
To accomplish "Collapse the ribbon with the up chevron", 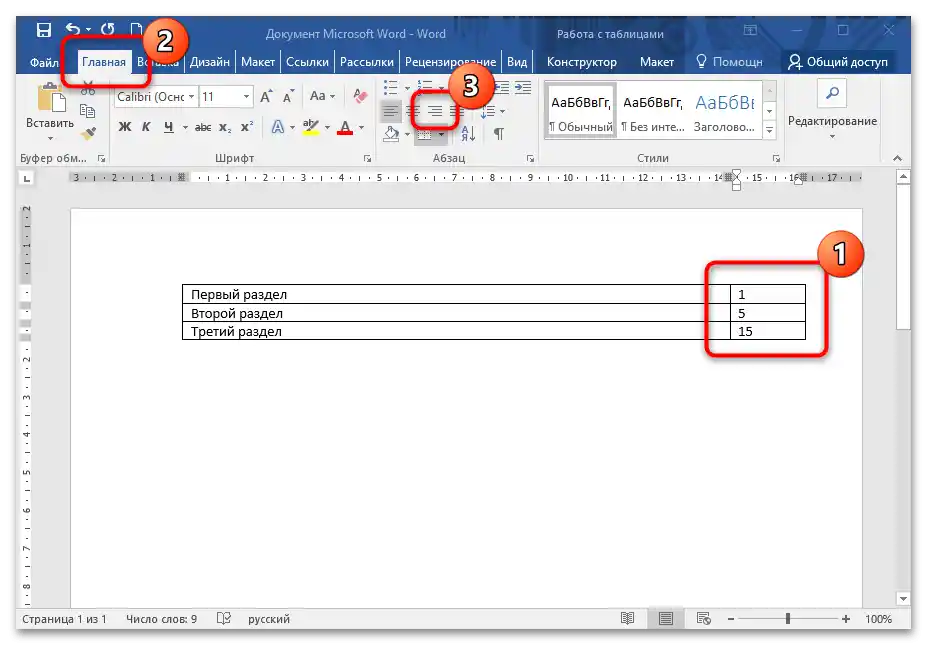I will pos(897,158).
